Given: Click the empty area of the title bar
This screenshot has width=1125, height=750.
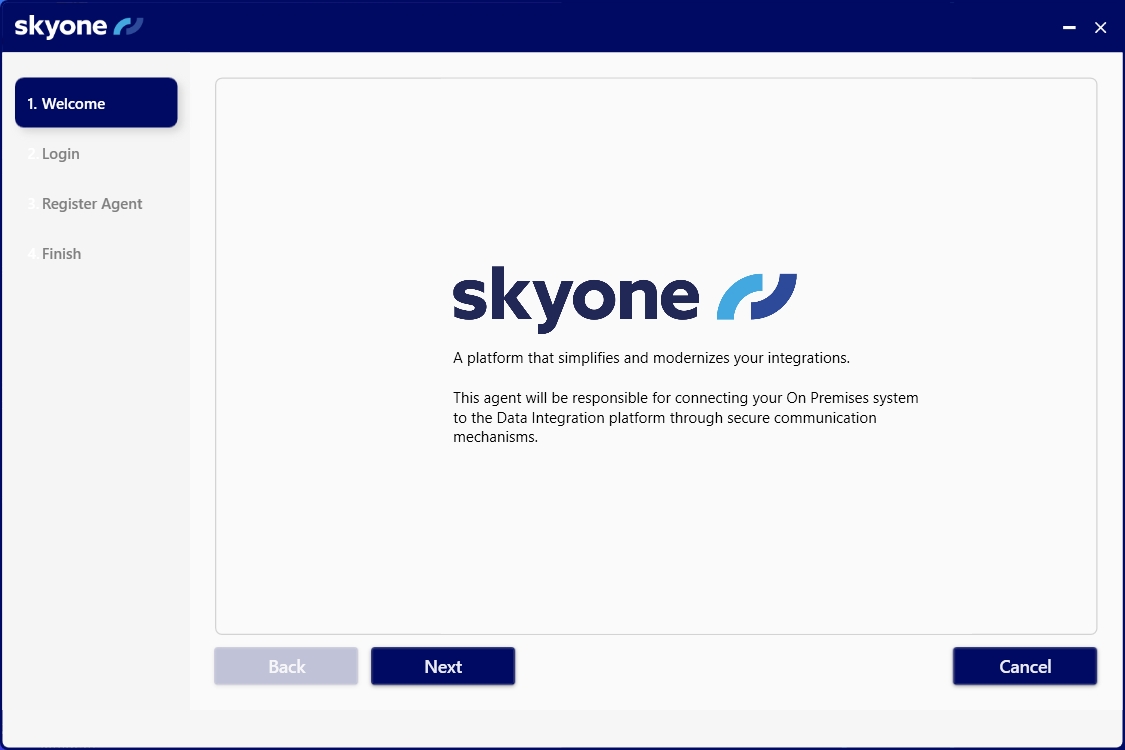Looking at the screenshot, I should 600,27.
